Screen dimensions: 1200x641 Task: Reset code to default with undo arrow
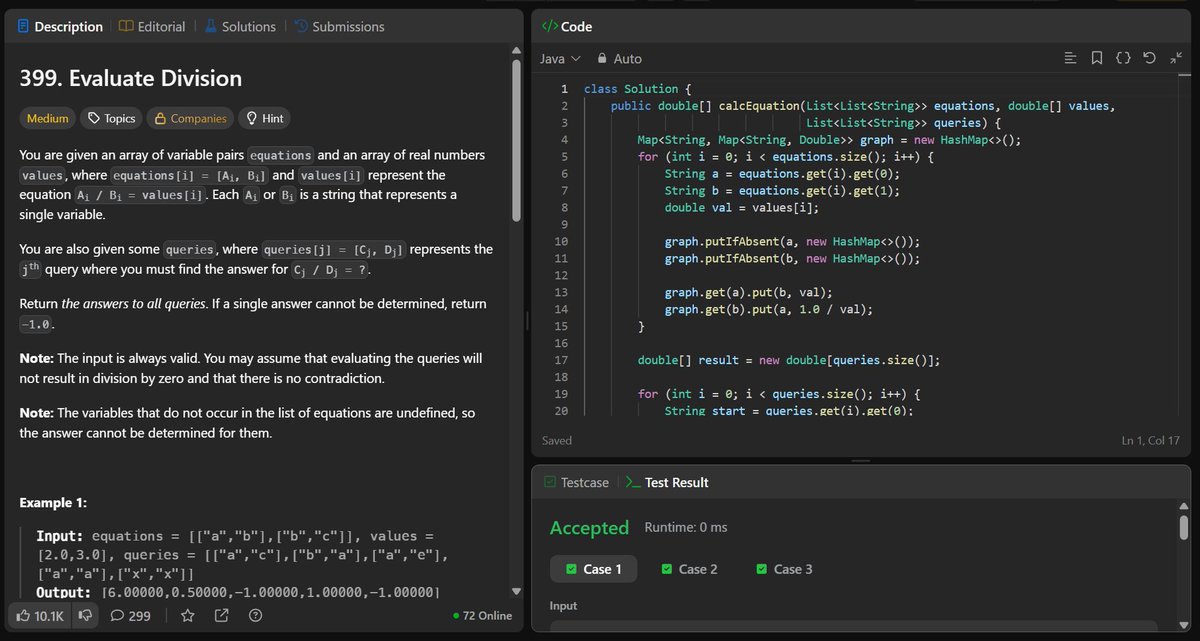point(1149,59)
